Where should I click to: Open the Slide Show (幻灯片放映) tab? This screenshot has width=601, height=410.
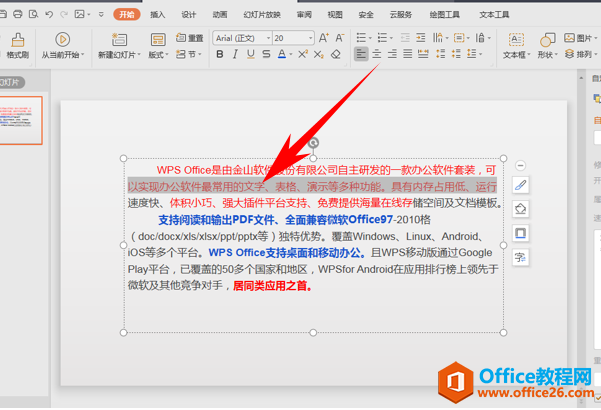[260, 15]
